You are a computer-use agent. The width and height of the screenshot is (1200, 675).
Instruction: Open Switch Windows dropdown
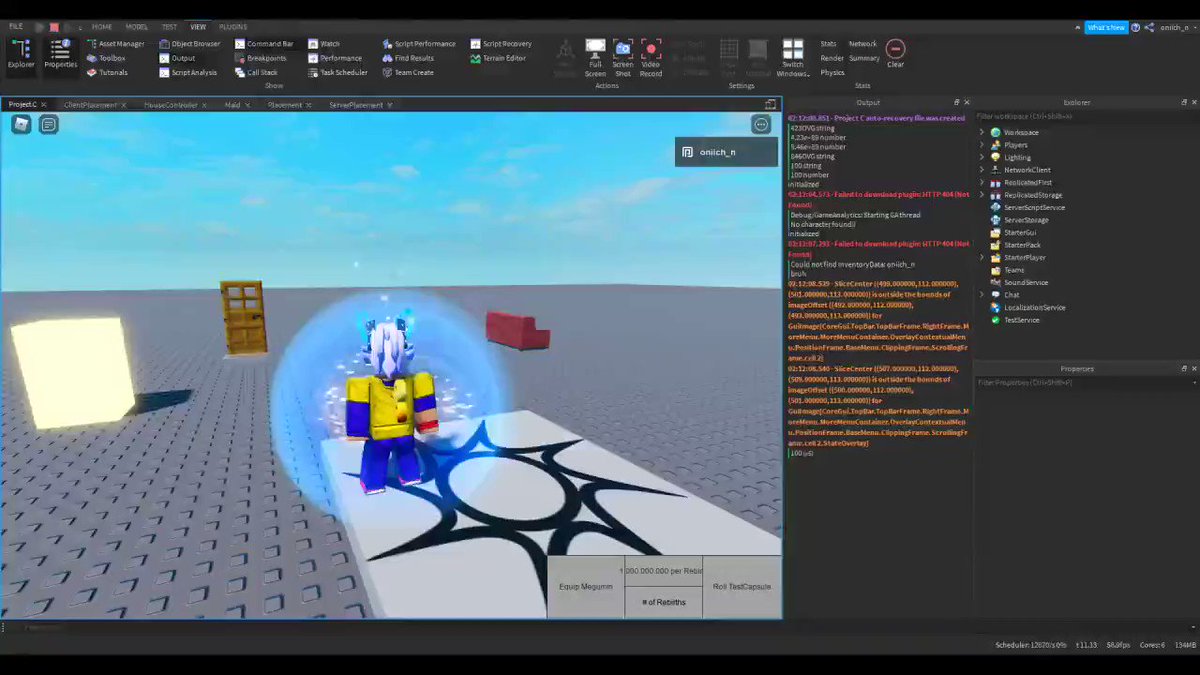(x=793, y=58)
